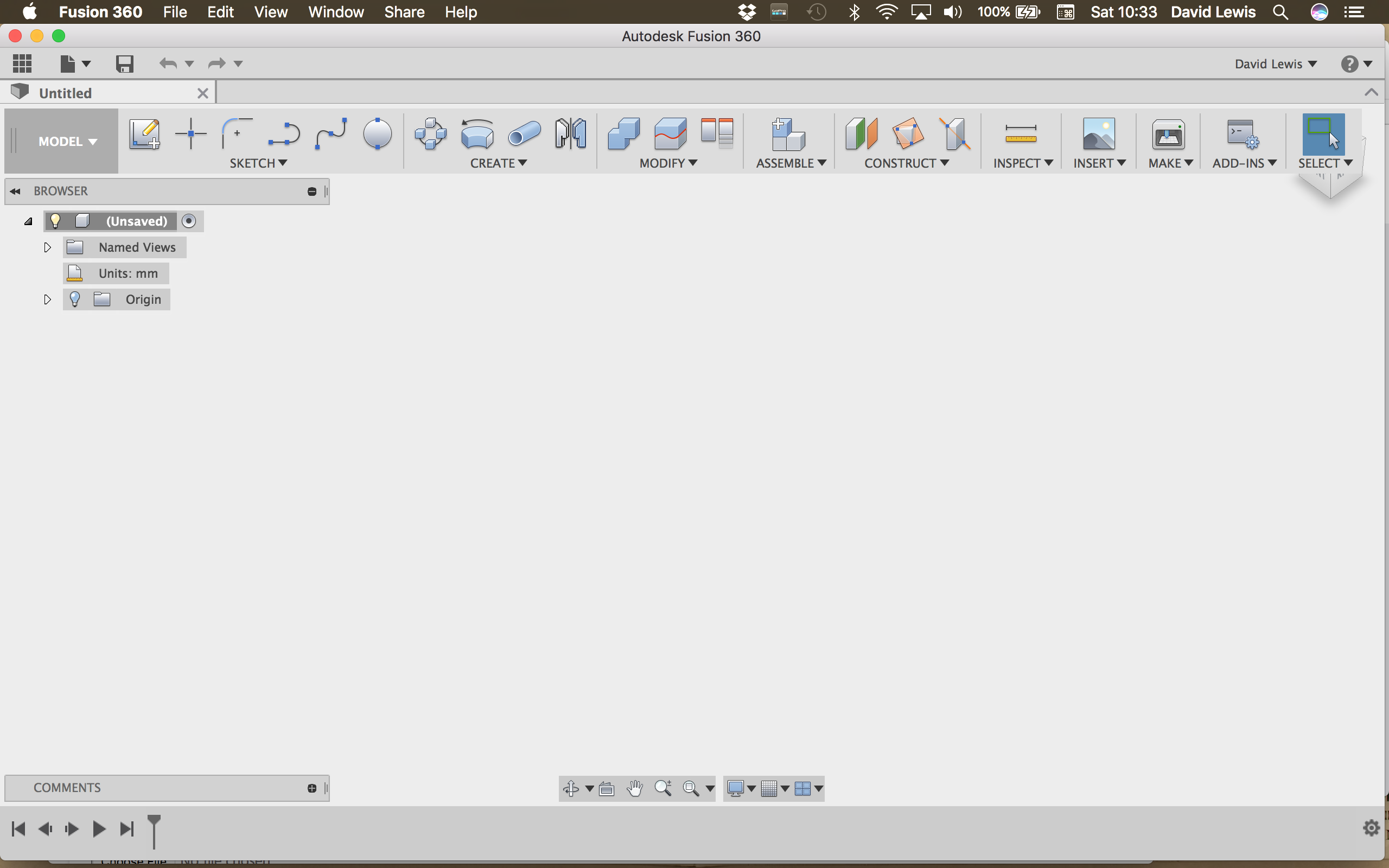
Task: Open the David Lewis account menu
Action: [1276, 63]
